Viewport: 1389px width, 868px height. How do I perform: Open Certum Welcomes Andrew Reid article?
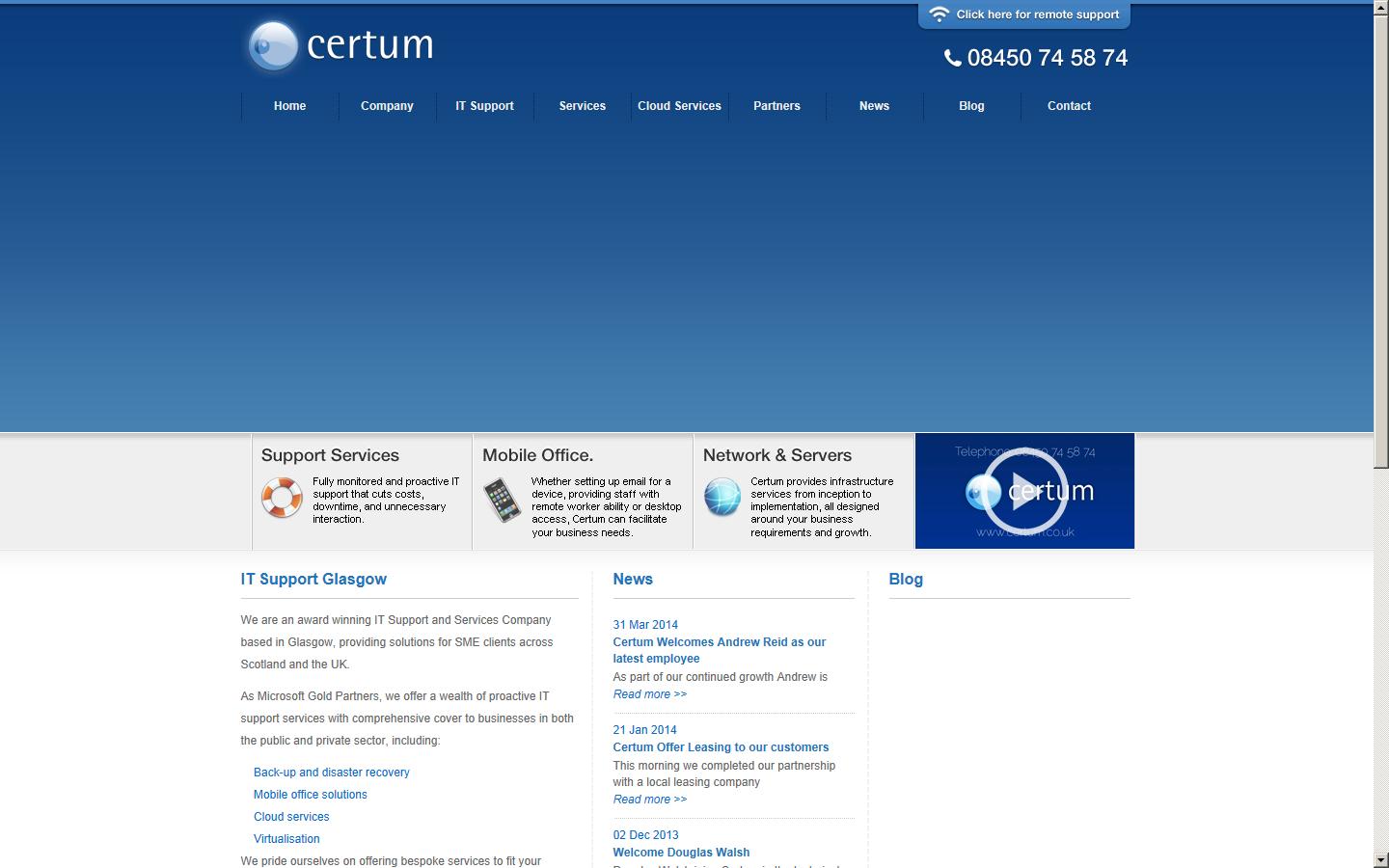pos(720,650)
